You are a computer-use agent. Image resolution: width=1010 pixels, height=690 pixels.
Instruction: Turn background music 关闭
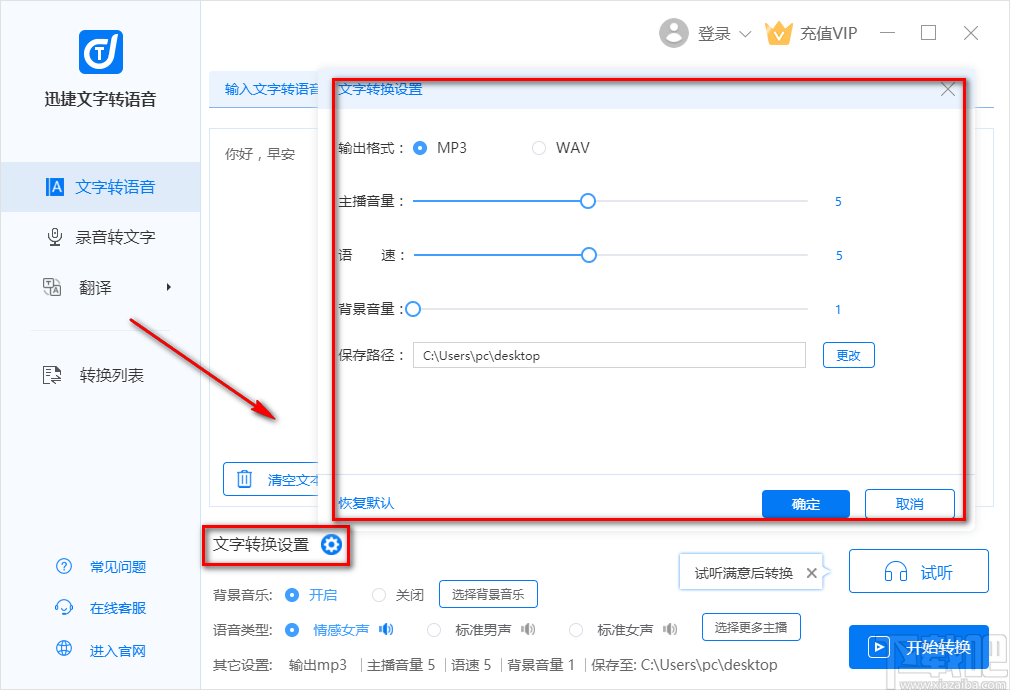(379, 595)
